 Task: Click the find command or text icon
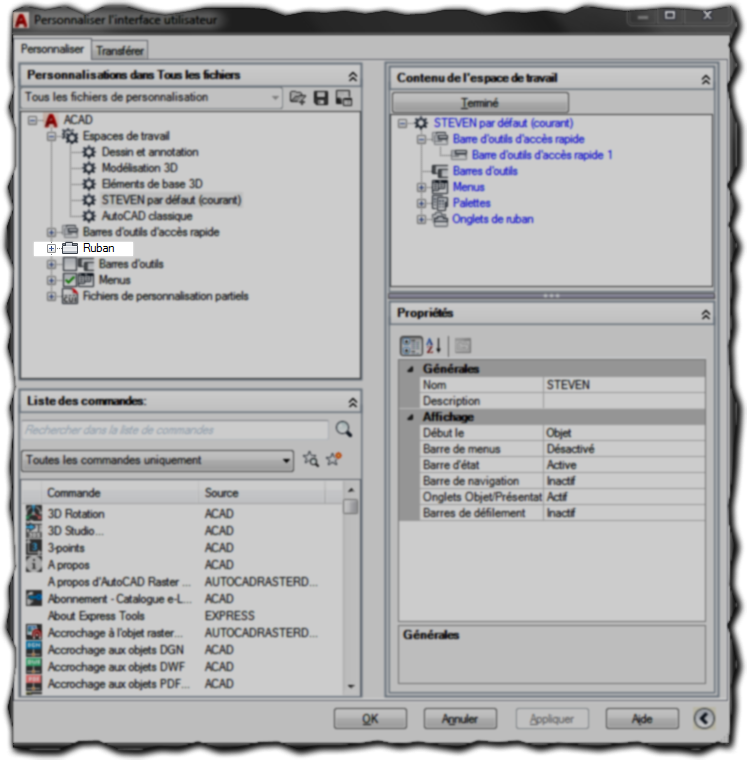(311, 459)
